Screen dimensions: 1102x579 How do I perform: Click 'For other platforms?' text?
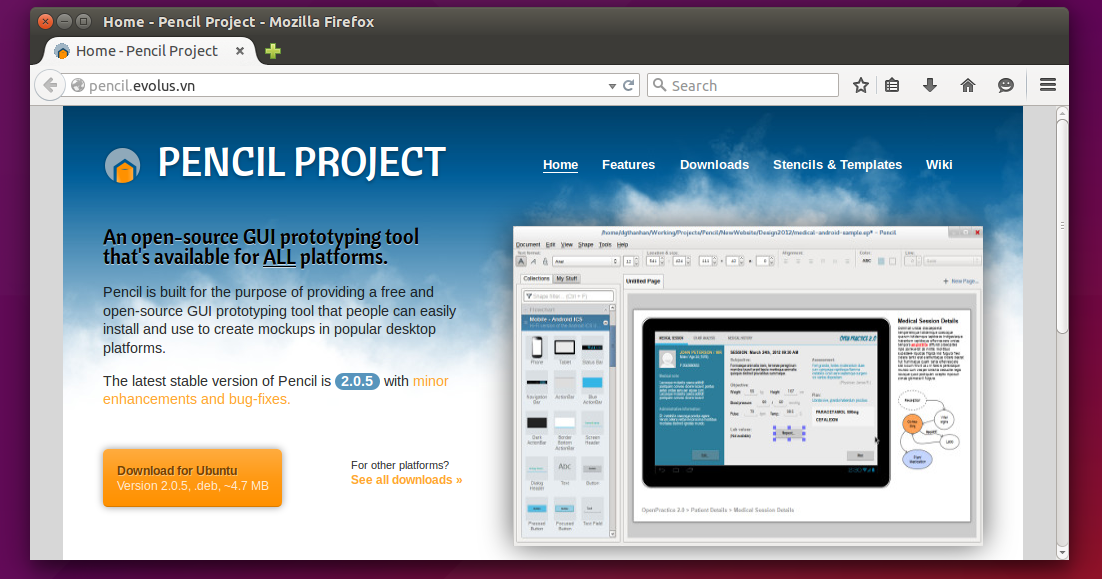click(x=400, y=465)
